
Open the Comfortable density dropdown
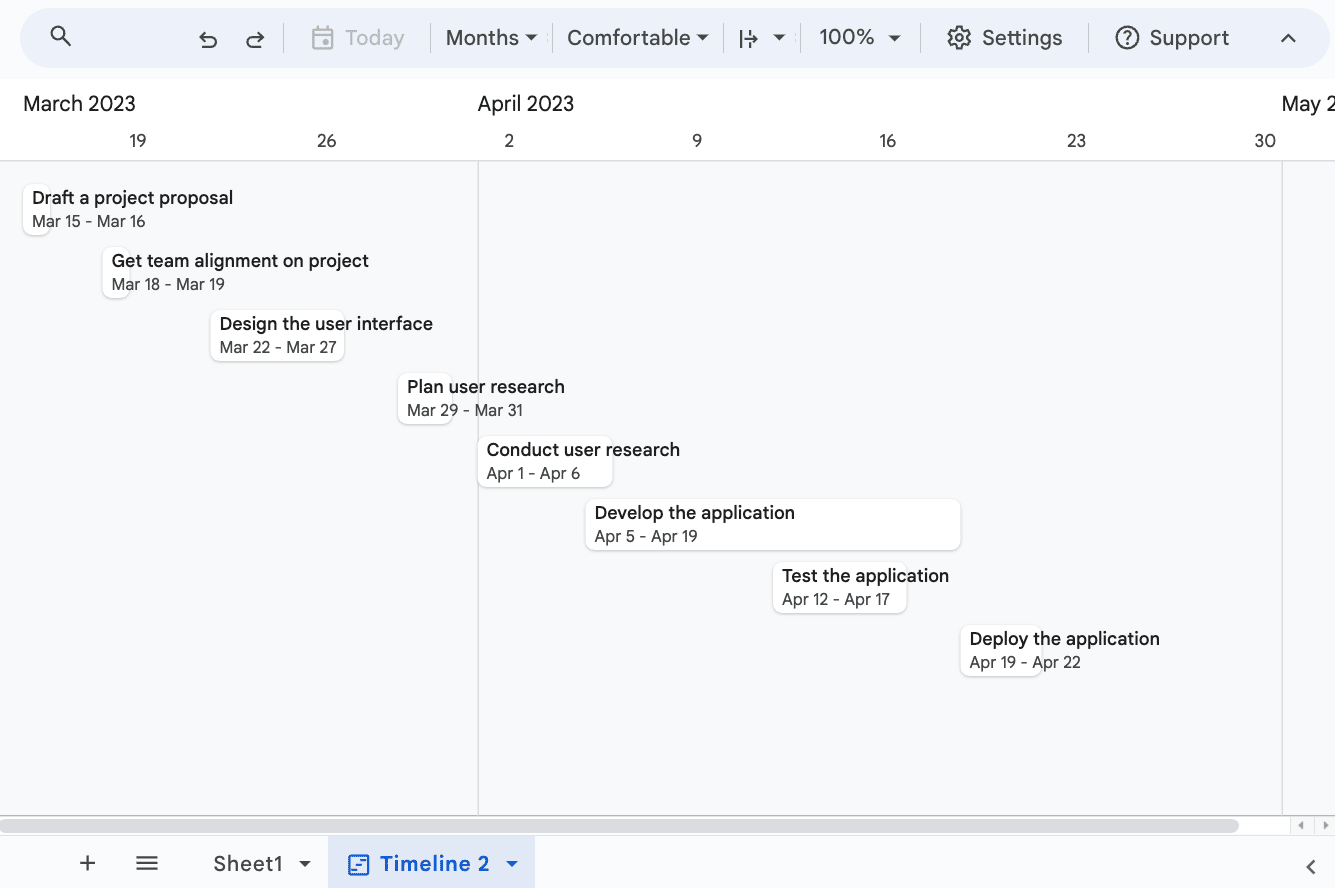pyautogui.click(x=637, y=38)
